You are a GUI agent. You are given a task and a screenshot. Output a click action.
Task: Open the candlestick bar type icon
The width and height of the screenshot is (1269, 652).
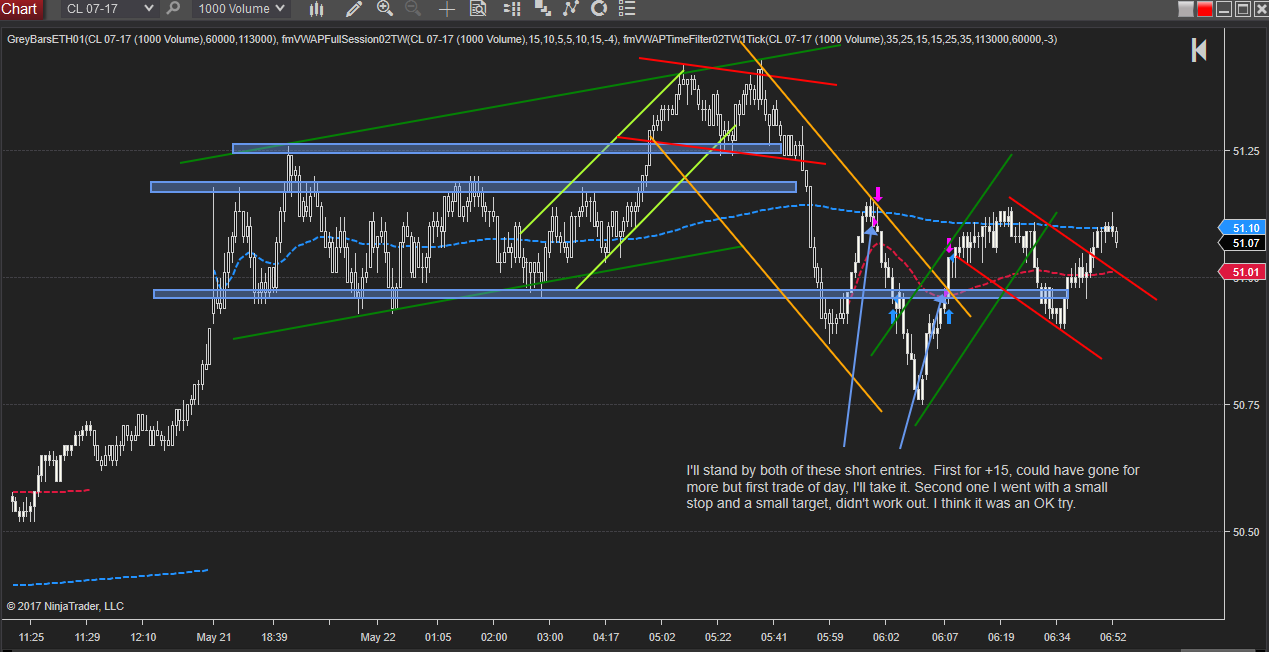(317, 9)
